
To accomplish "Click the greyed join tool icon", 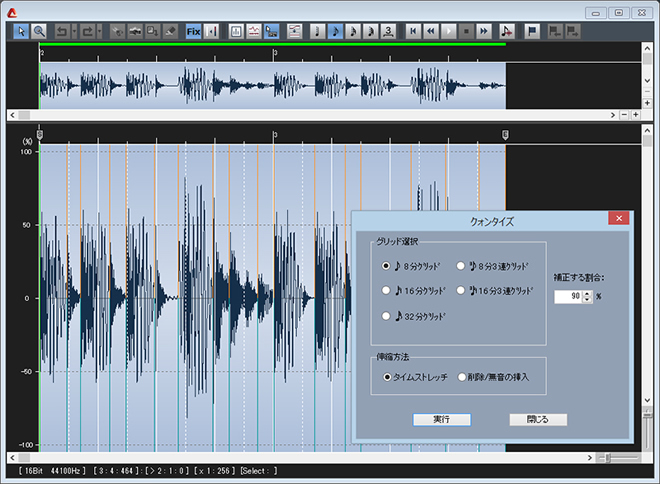I will [135, 31].
